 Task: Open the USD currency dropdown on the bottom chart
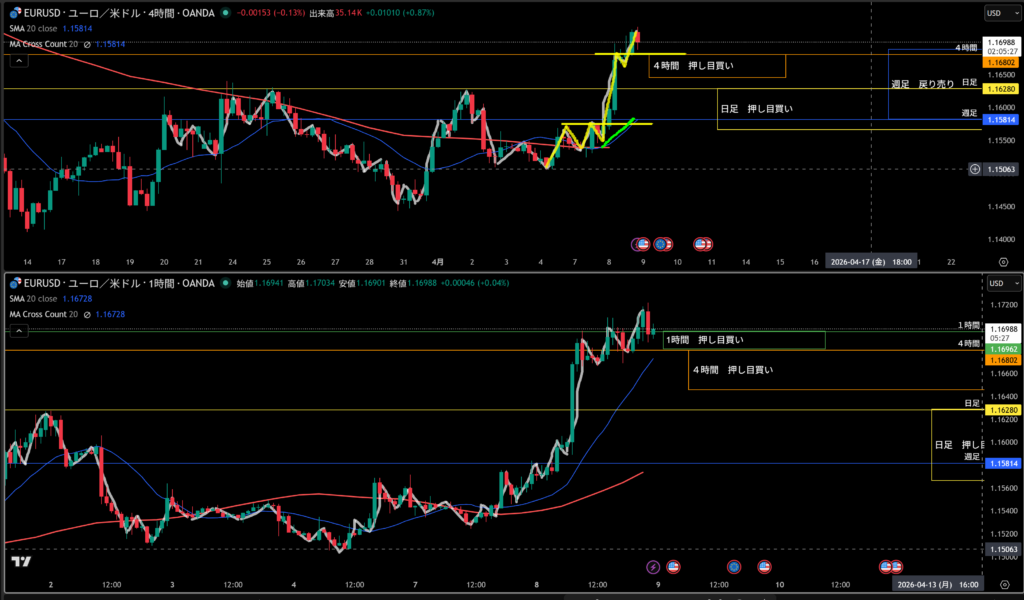(994, 283)
